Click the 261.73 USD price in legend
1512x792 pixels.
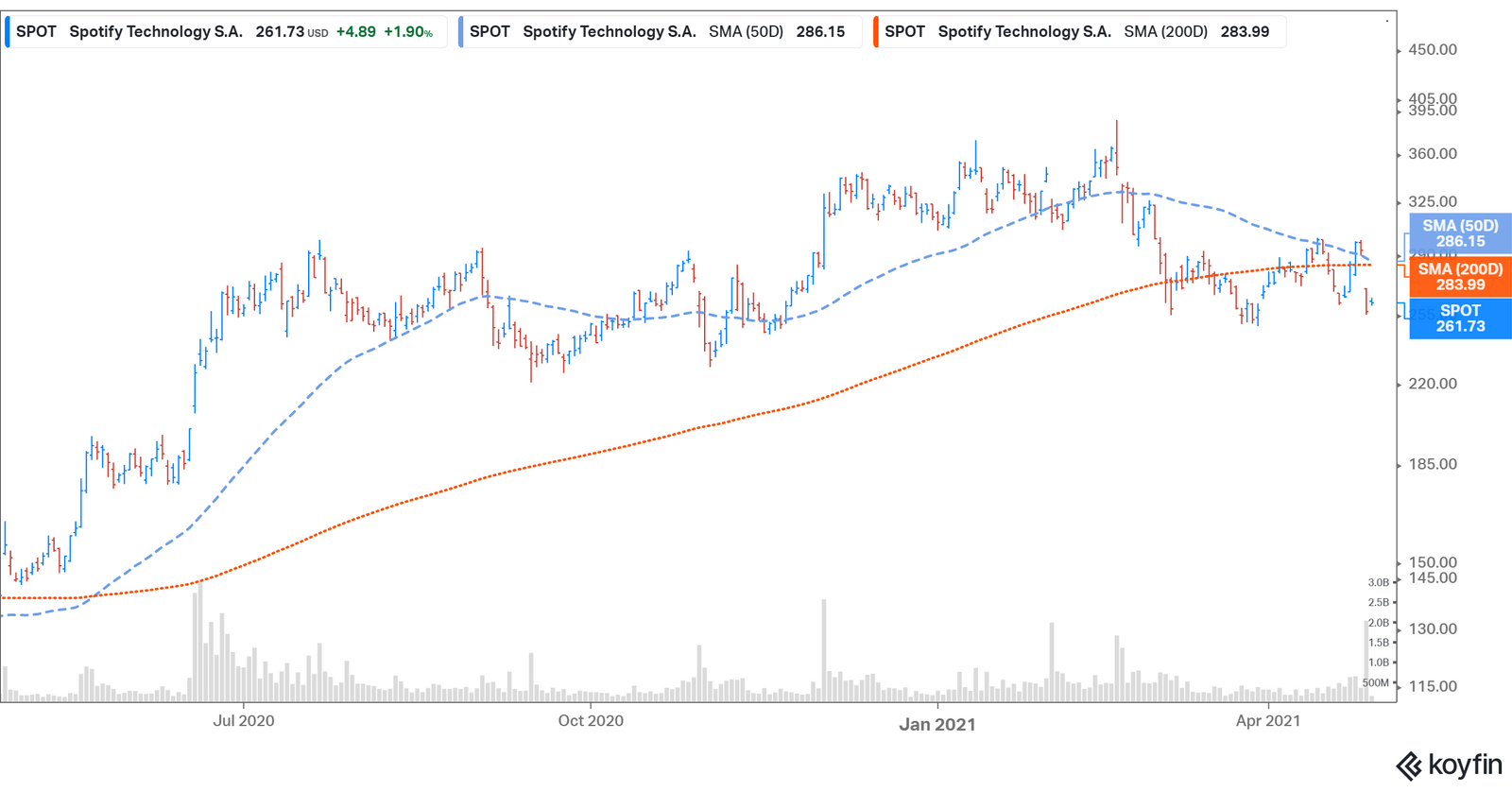pyautogui.click(x=292, y=31)
